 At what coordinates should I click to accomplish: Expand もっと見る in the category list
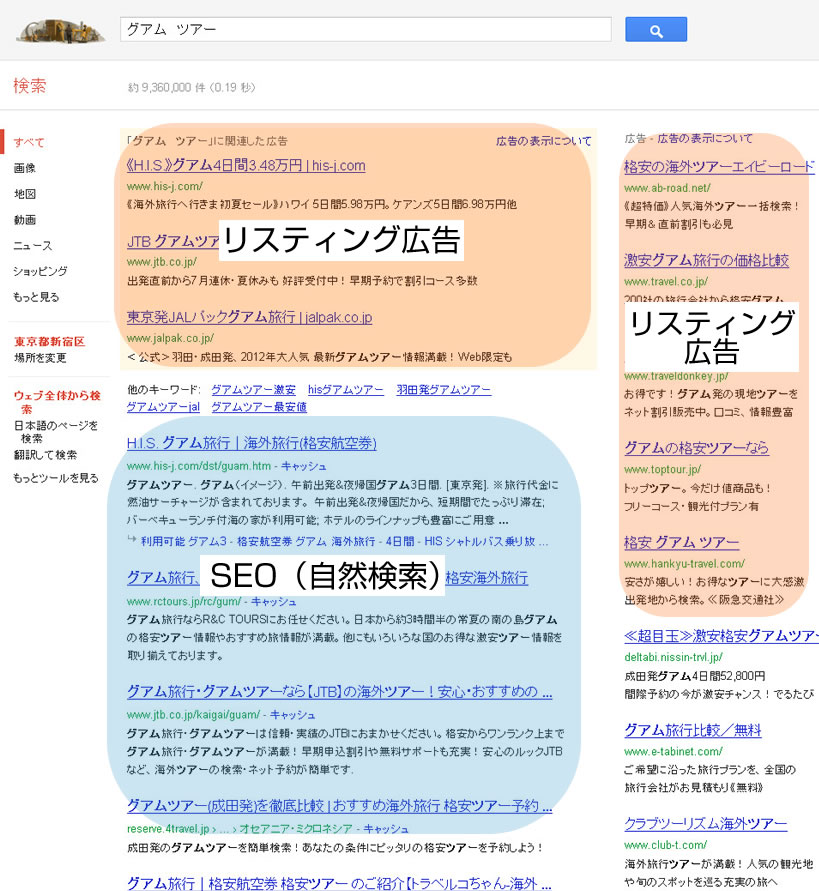(x=36, y=297)
